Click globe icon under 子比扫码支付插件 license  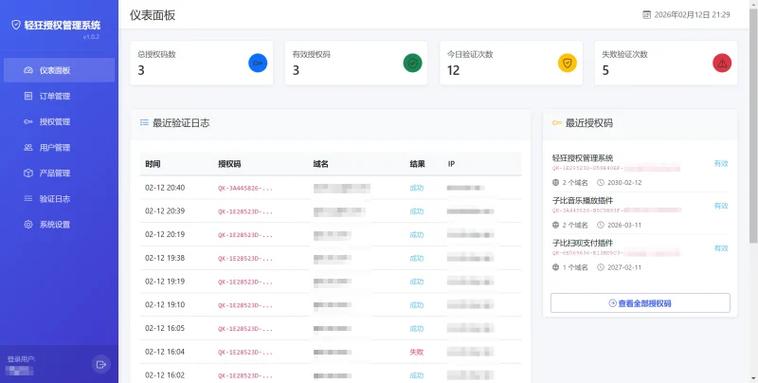pos(555,267)
